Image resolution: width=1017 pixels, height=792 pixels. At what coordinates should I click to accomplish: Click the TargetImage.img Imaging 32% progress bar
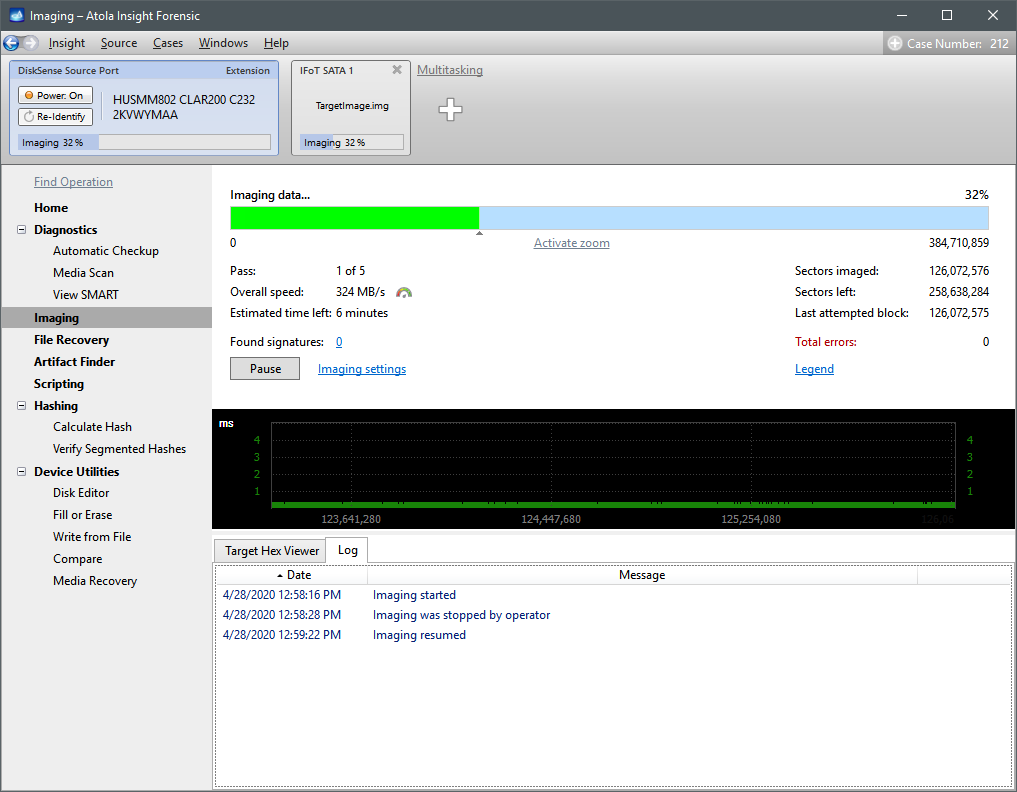[x=352, y=142]
